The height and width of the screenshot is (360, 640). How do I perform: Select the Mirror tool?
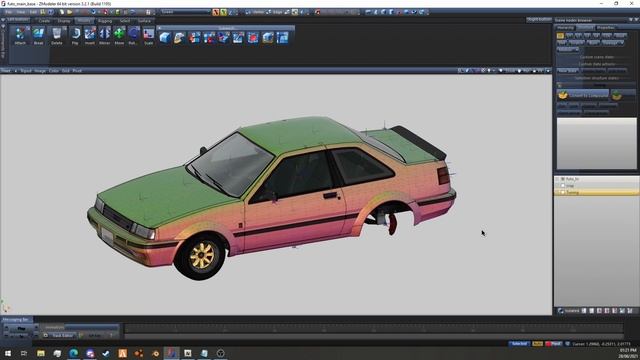(104, 36)
